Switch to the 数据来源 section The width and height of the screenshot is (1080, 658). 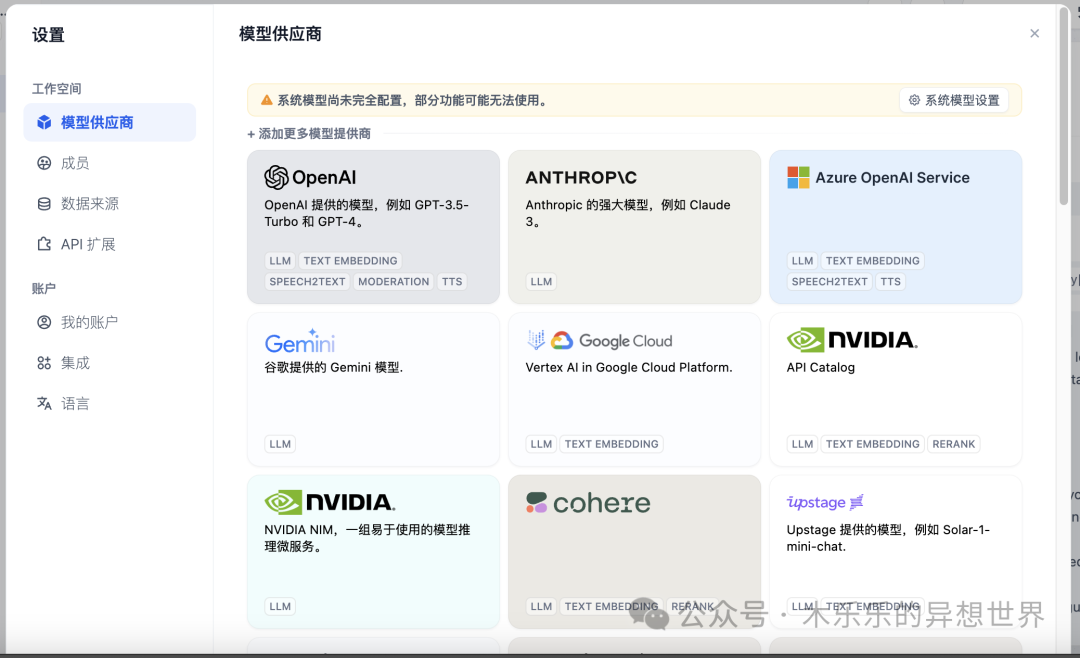(x=89, y=204)
